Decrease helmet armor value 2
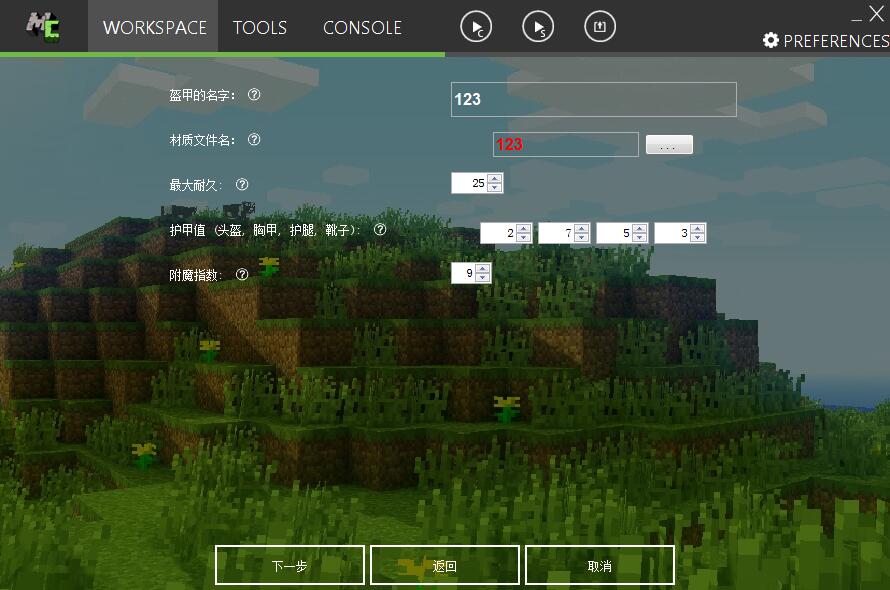The height and width of the screenshot is (590, 890). (x=524, y=237)
